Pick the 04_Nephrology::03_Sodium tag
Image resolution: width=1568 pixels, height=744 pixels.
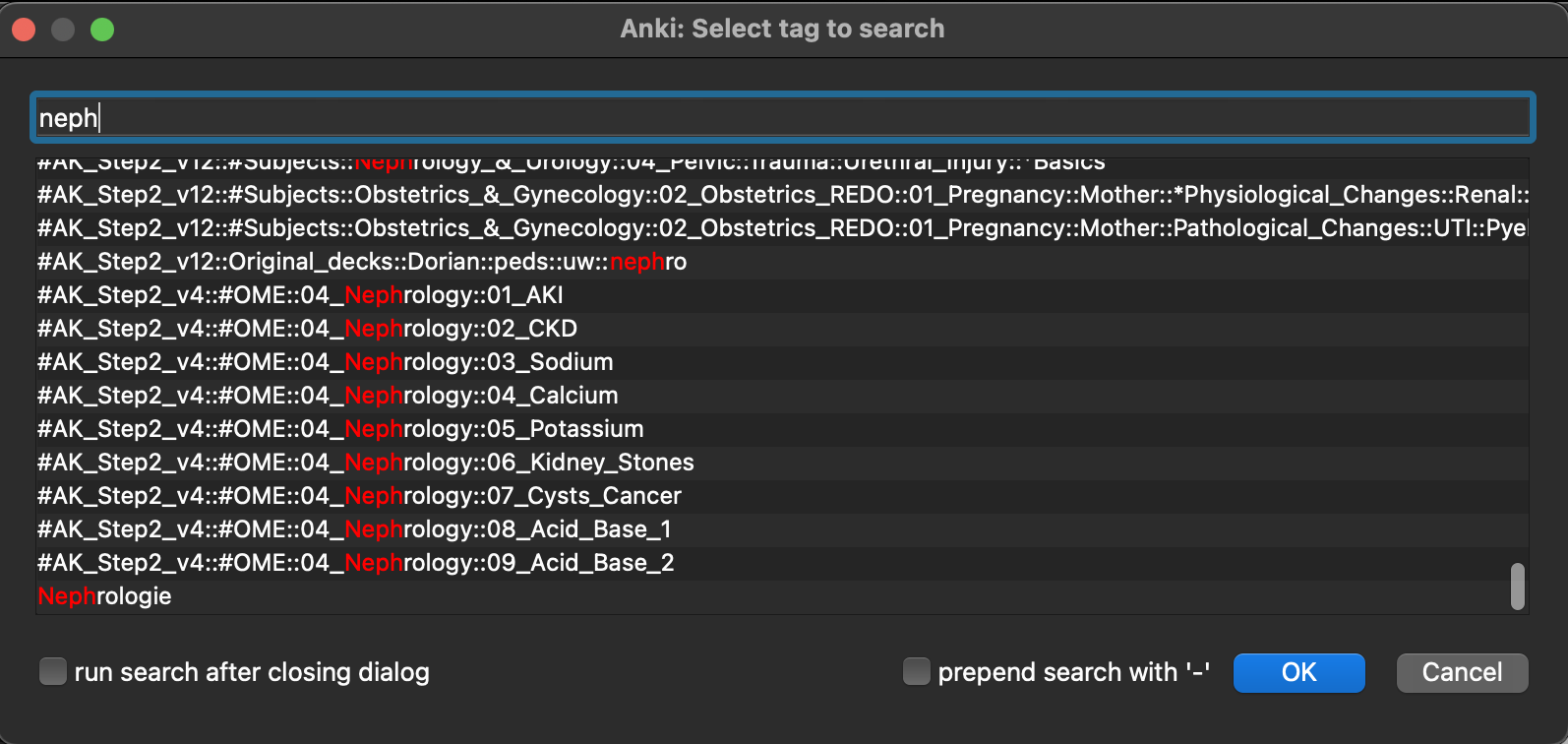point(325,362)
